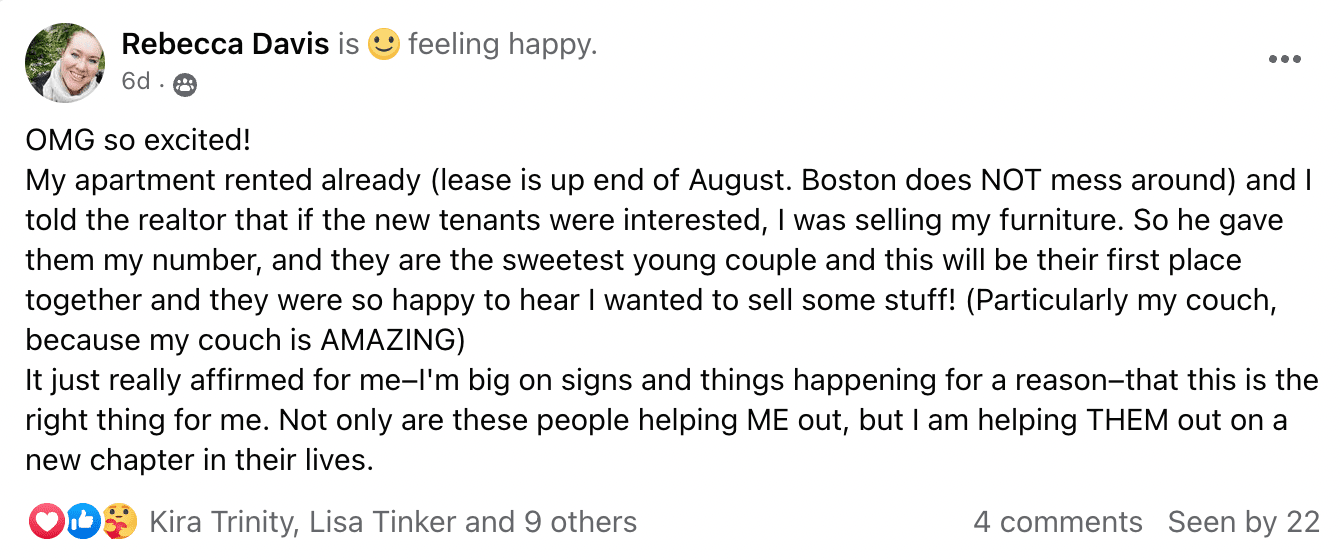Expand the '4 comments' section
This screenshot has width=1340, height=560.
pyautogui.click(x=1058, y=522)
